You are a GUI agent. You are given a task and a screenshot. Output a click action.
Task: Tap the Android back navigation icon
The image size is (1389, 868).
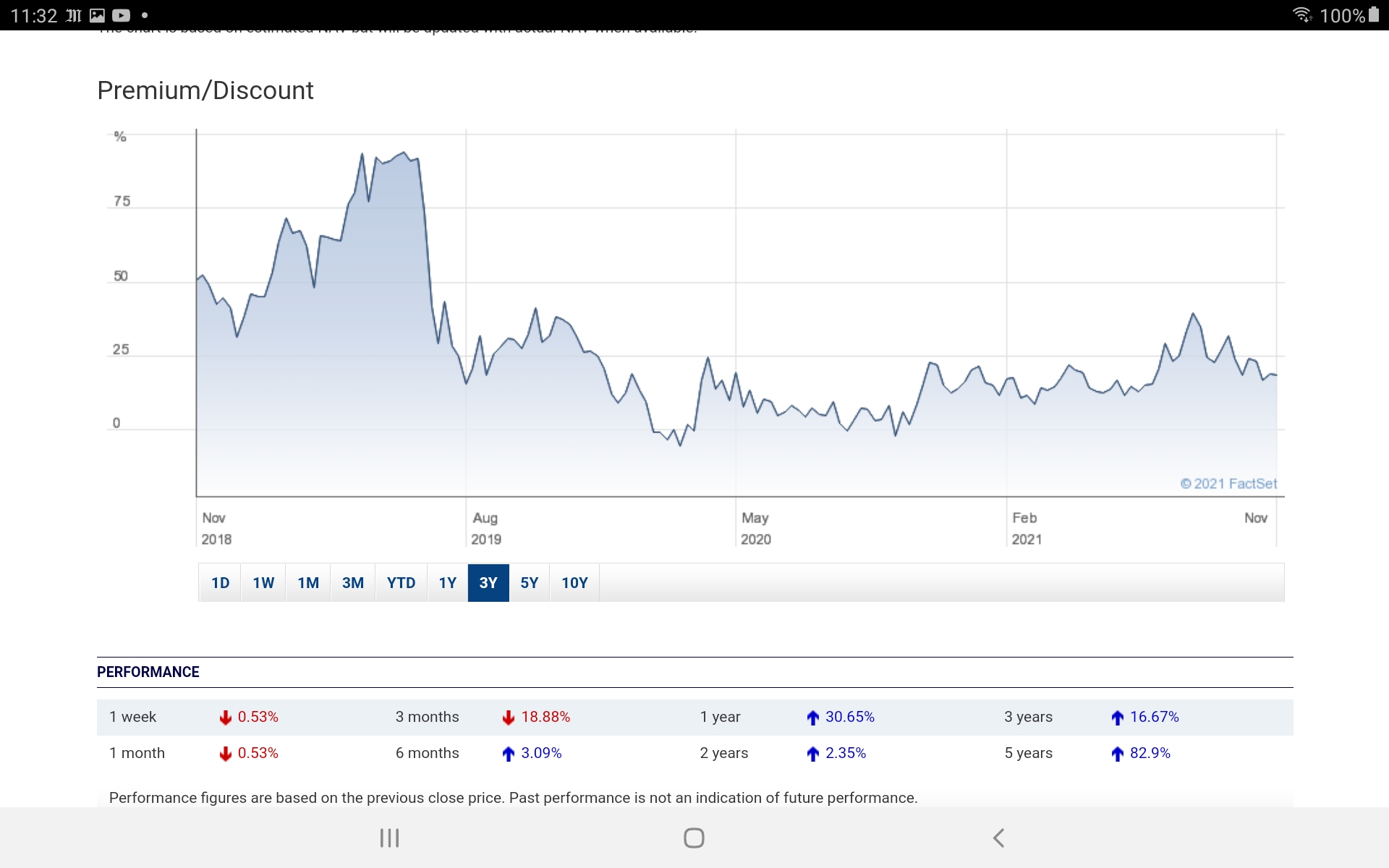pyautogui.click(x=998, y=838)
